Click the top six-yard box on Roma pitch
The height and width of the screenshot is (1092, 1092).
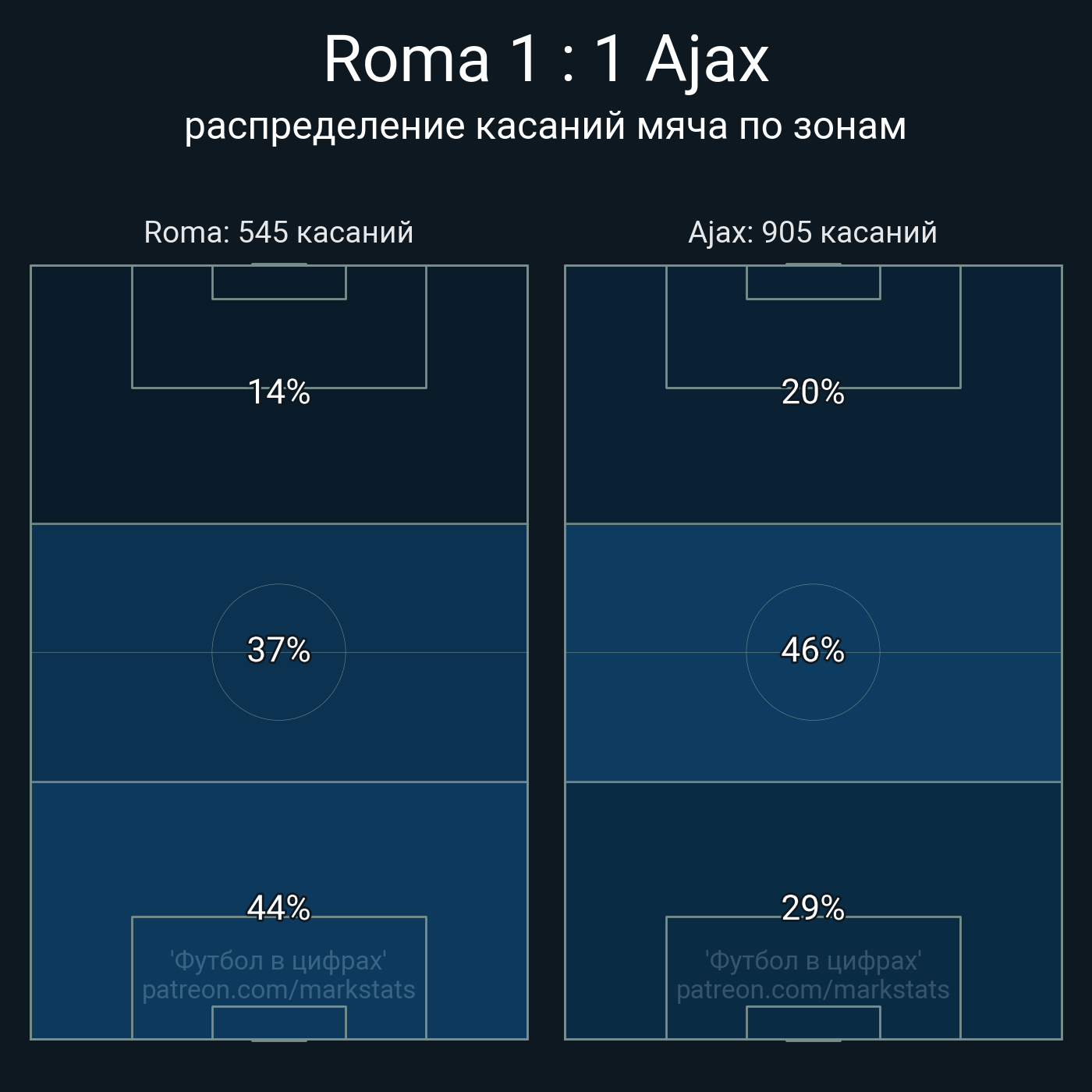point(278,282)
